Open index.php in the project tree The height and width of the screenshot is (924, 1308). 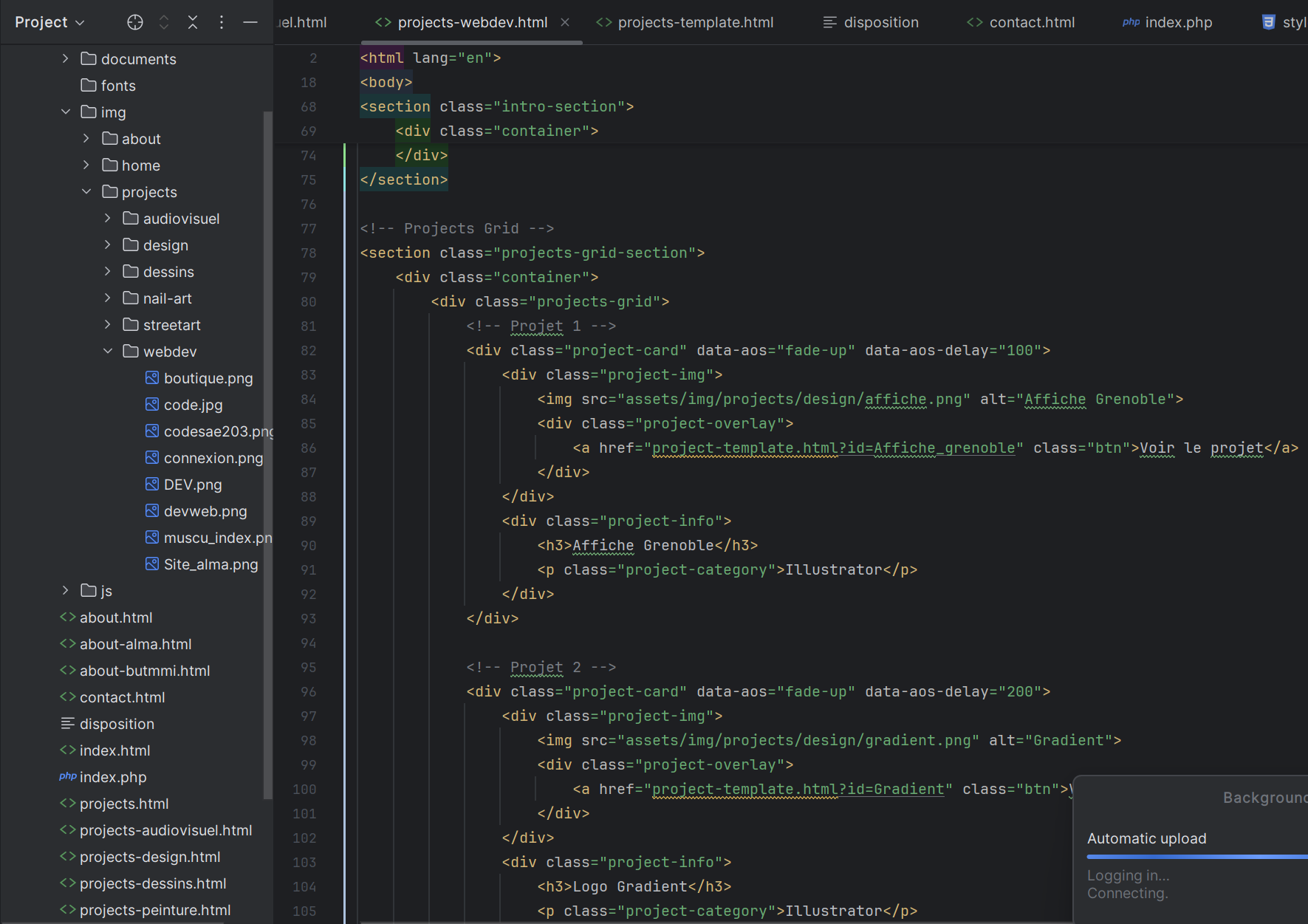point(112,777)
